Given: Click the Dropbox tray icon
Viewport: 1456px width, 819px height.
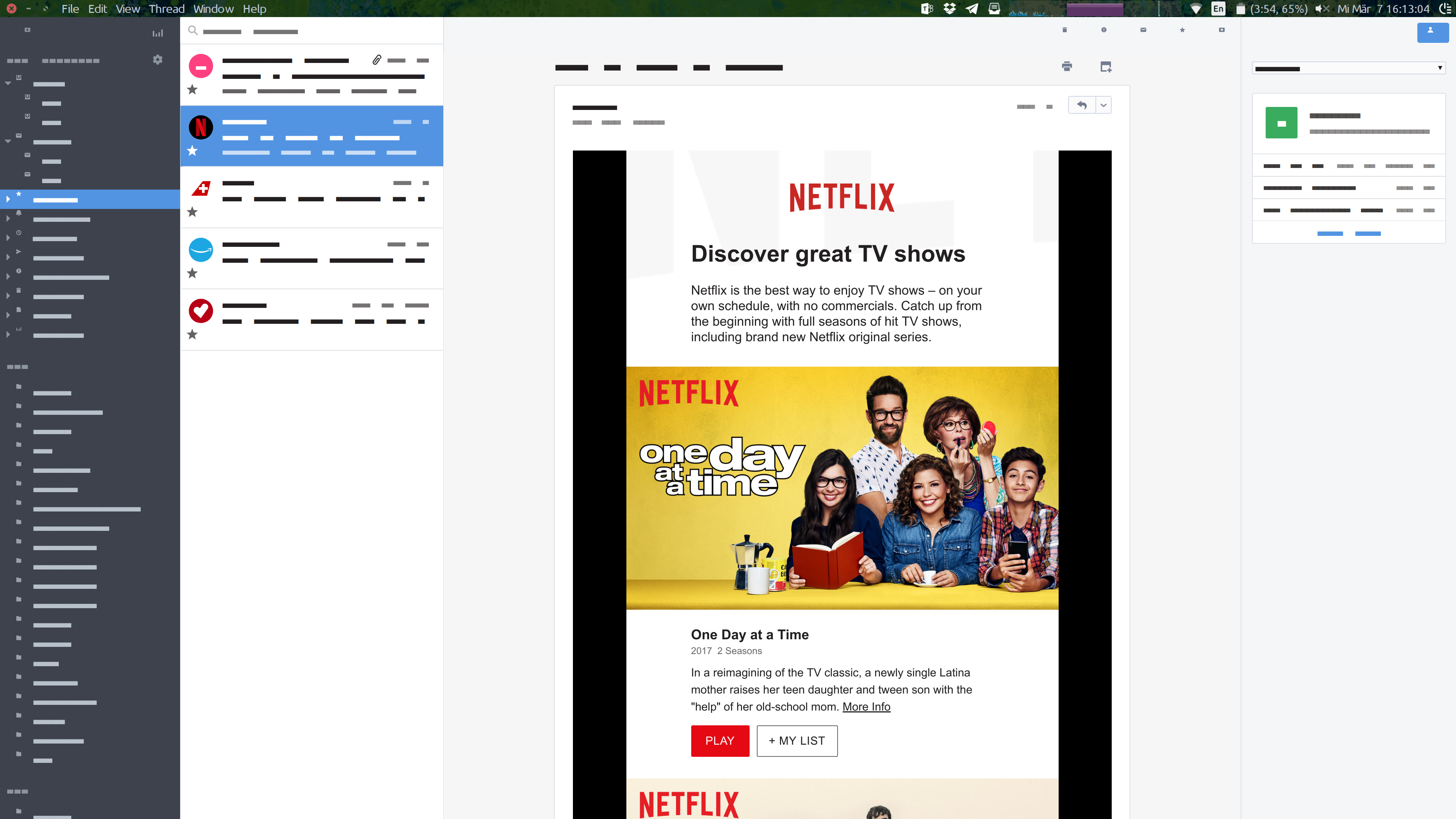Looking at the screenshot, I should (949, 8).
